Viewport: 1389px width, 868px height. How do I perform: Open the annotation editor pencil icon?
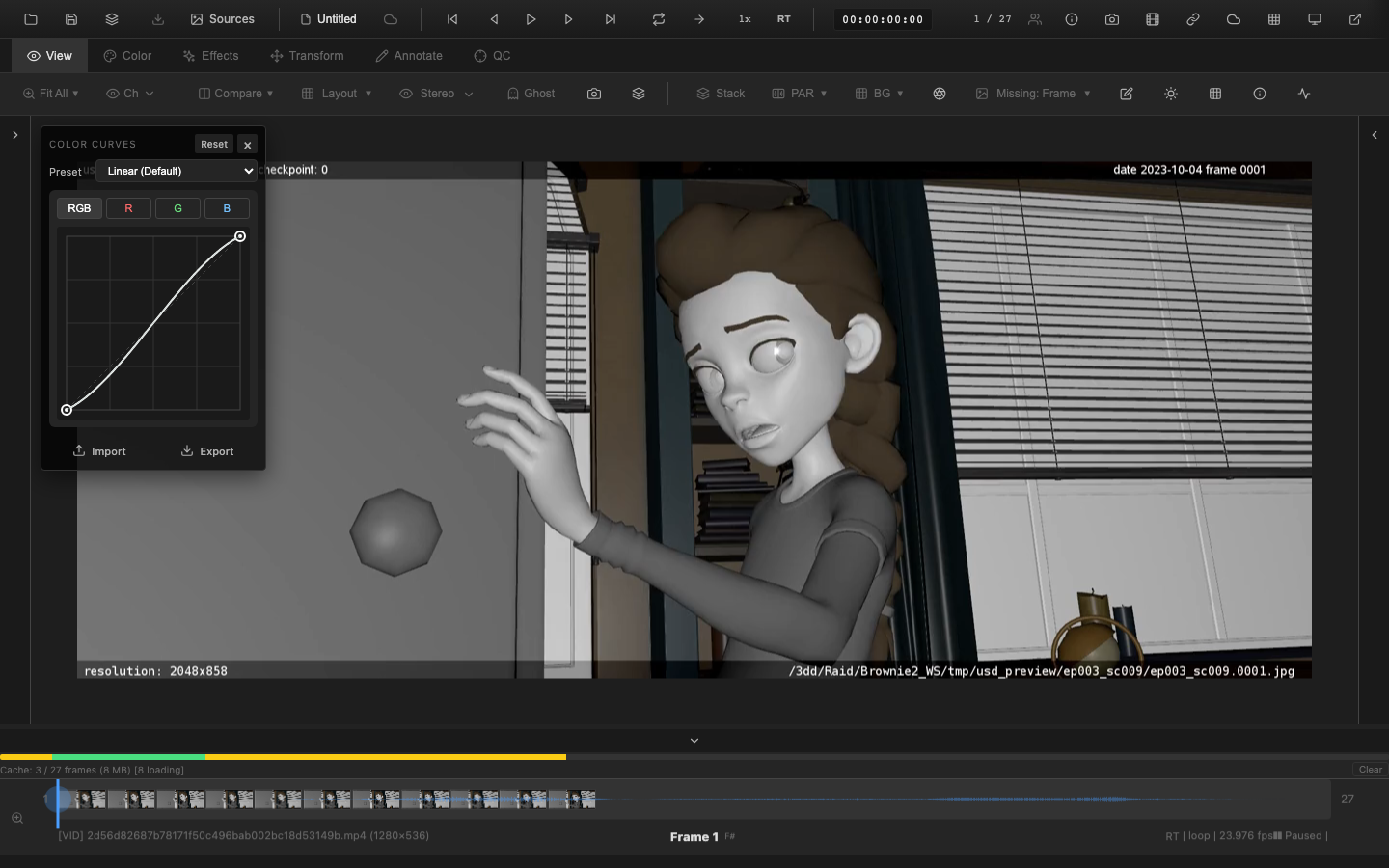[x=1126, y=93]
